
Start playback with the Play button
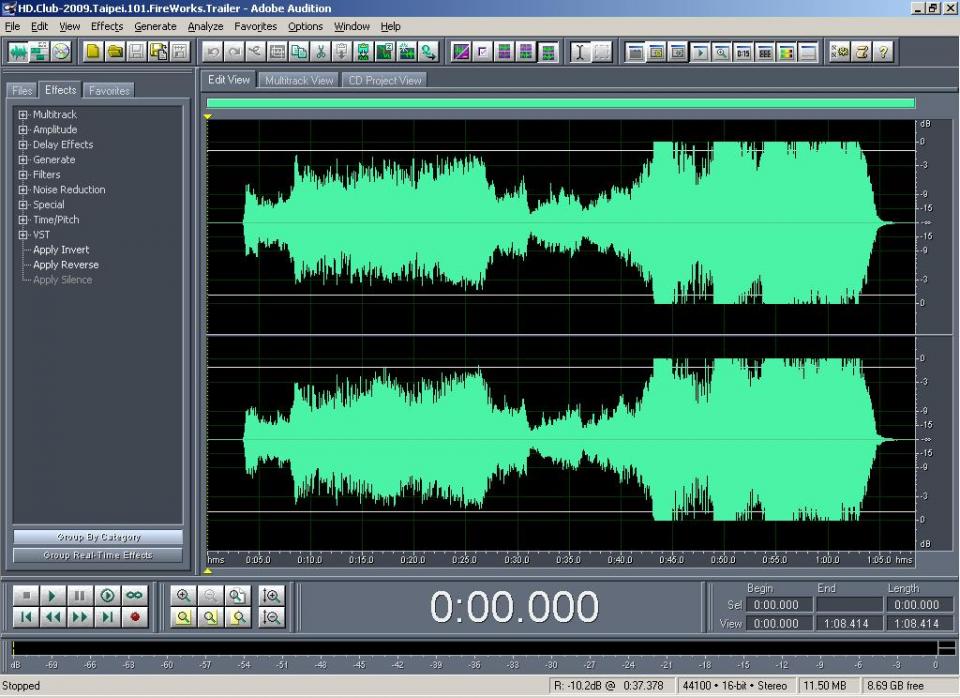(x=53, y=596)
